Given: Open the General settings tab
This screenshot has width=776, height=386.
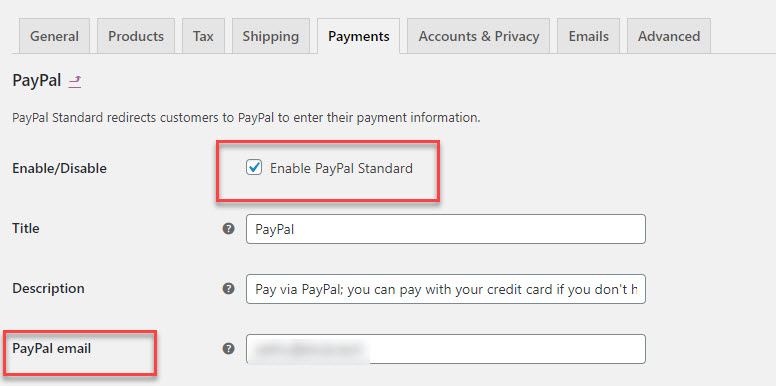Looking at the screenshot, I should [54, 36].
